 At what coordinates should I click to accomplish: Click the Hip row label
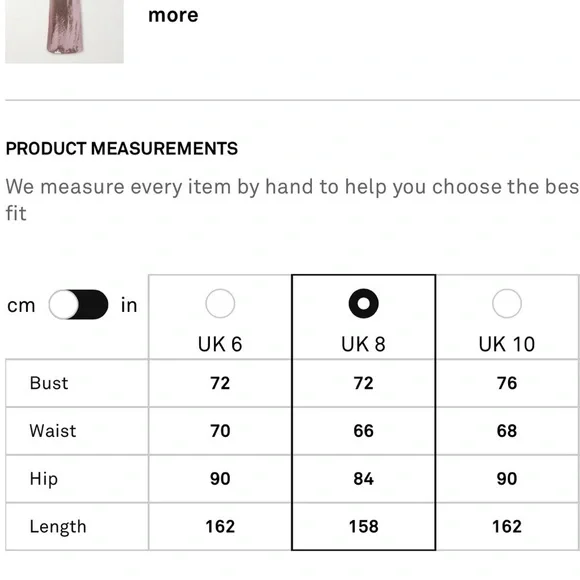click(44, 479)
